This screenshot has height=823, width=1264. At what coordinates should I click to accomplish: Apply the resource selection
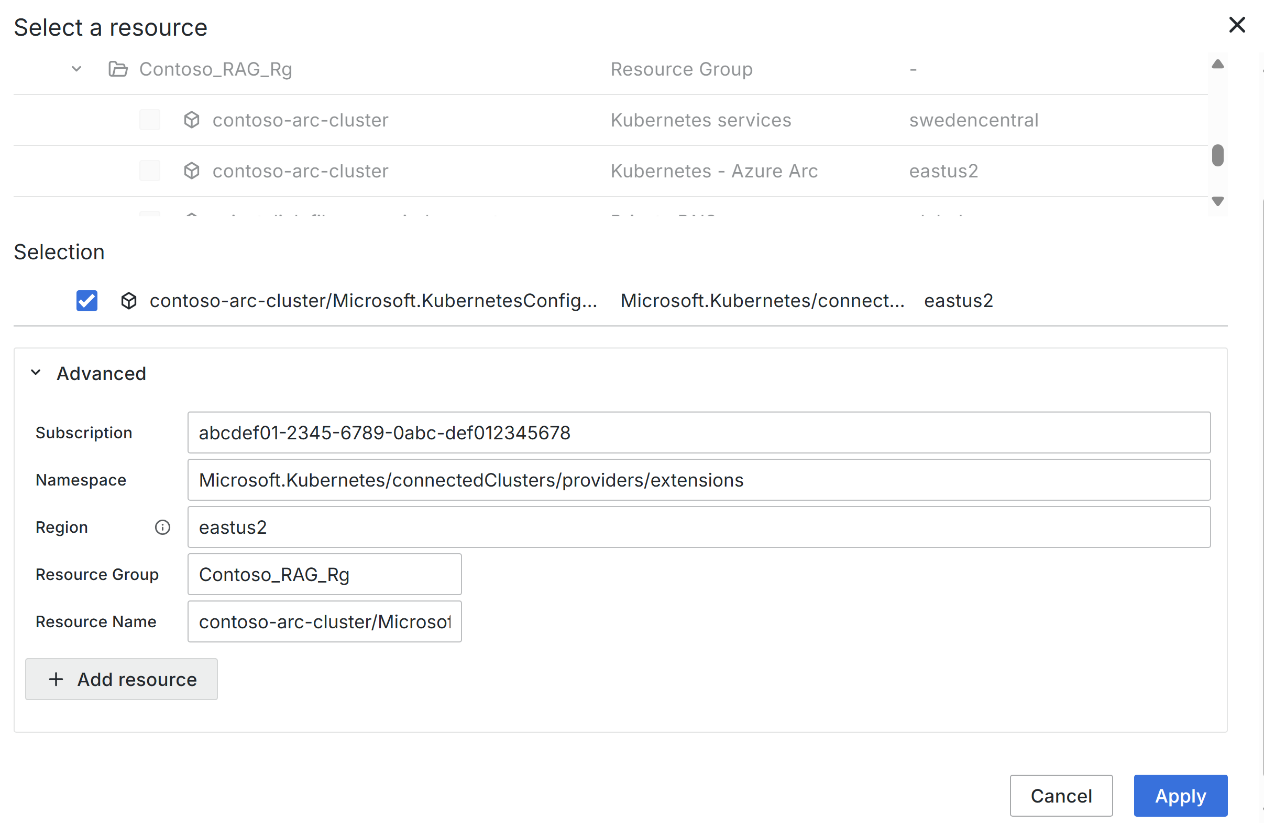[x=1181, y=796]
